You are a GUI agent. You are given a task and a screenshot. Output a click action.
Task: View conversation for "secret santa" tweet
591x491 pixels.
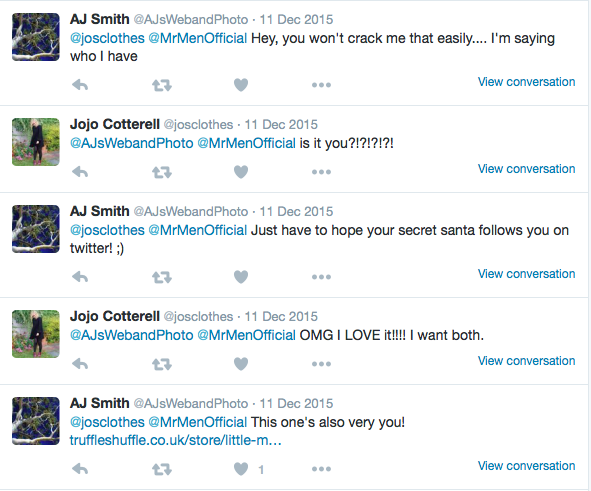[x=526, y=274]
